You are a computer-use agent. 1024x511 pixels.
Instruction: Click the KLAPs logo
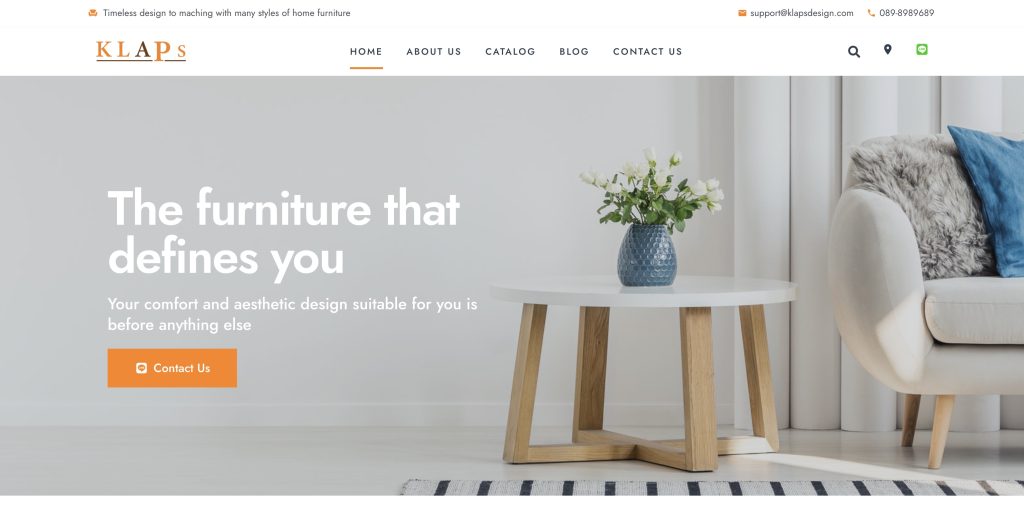point(141,51)
